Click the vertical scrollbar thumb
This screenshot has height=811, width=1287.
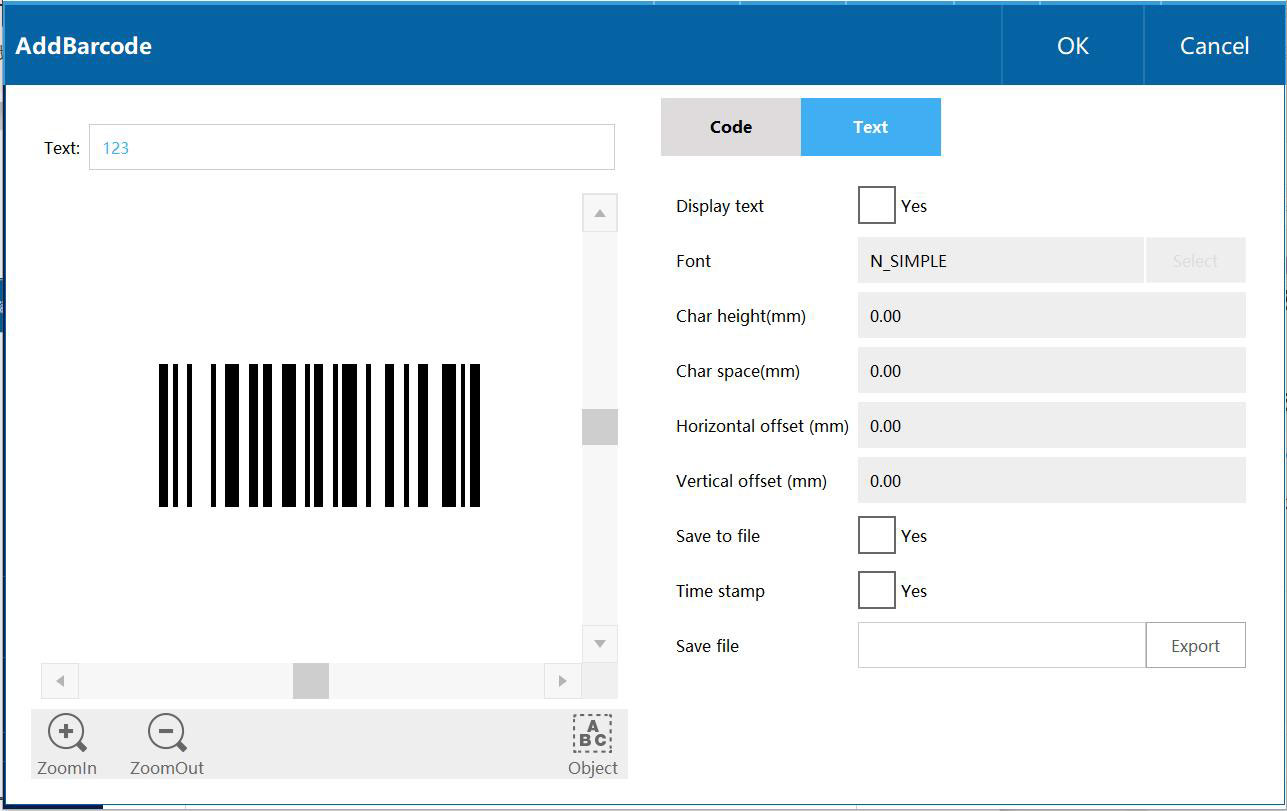tap(600, 427)
